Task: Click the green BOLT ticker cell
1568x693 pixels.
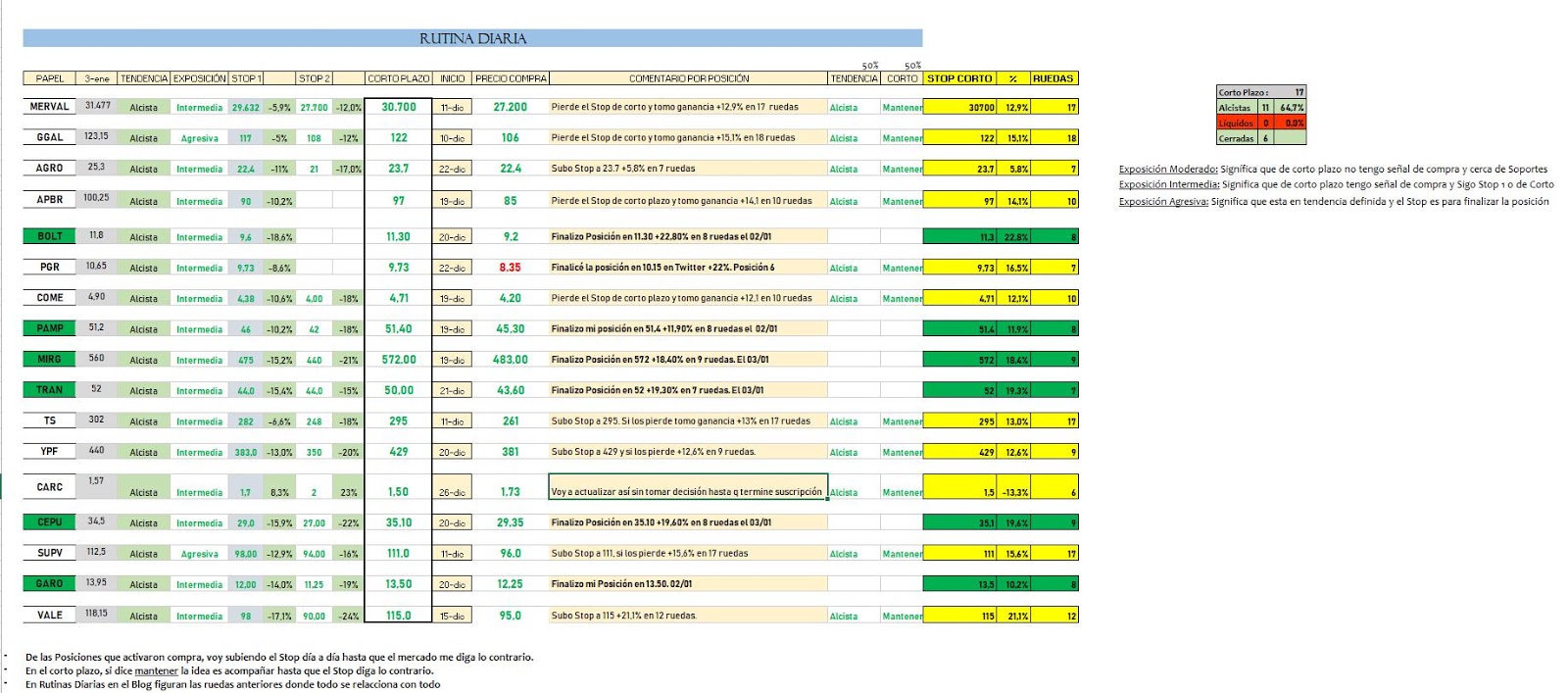Action: (50, 236)
